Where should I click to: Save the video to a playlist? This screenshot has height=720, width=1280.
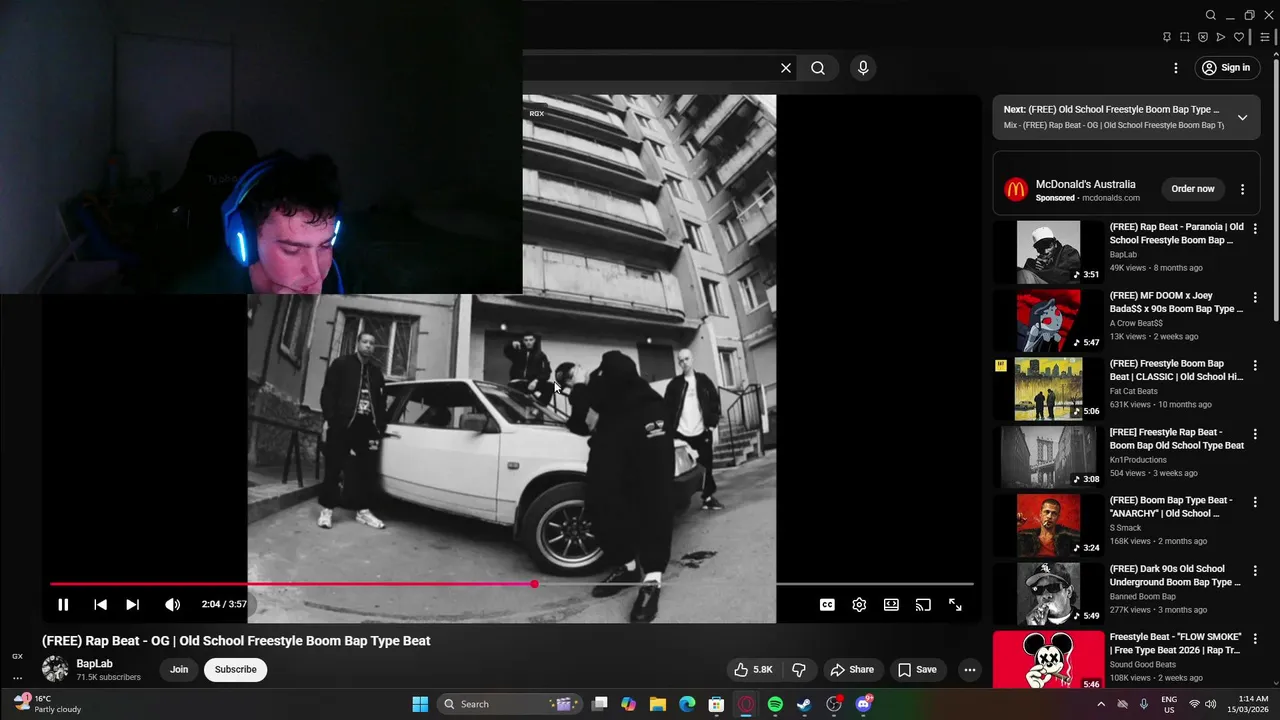(x=917, y=670)
